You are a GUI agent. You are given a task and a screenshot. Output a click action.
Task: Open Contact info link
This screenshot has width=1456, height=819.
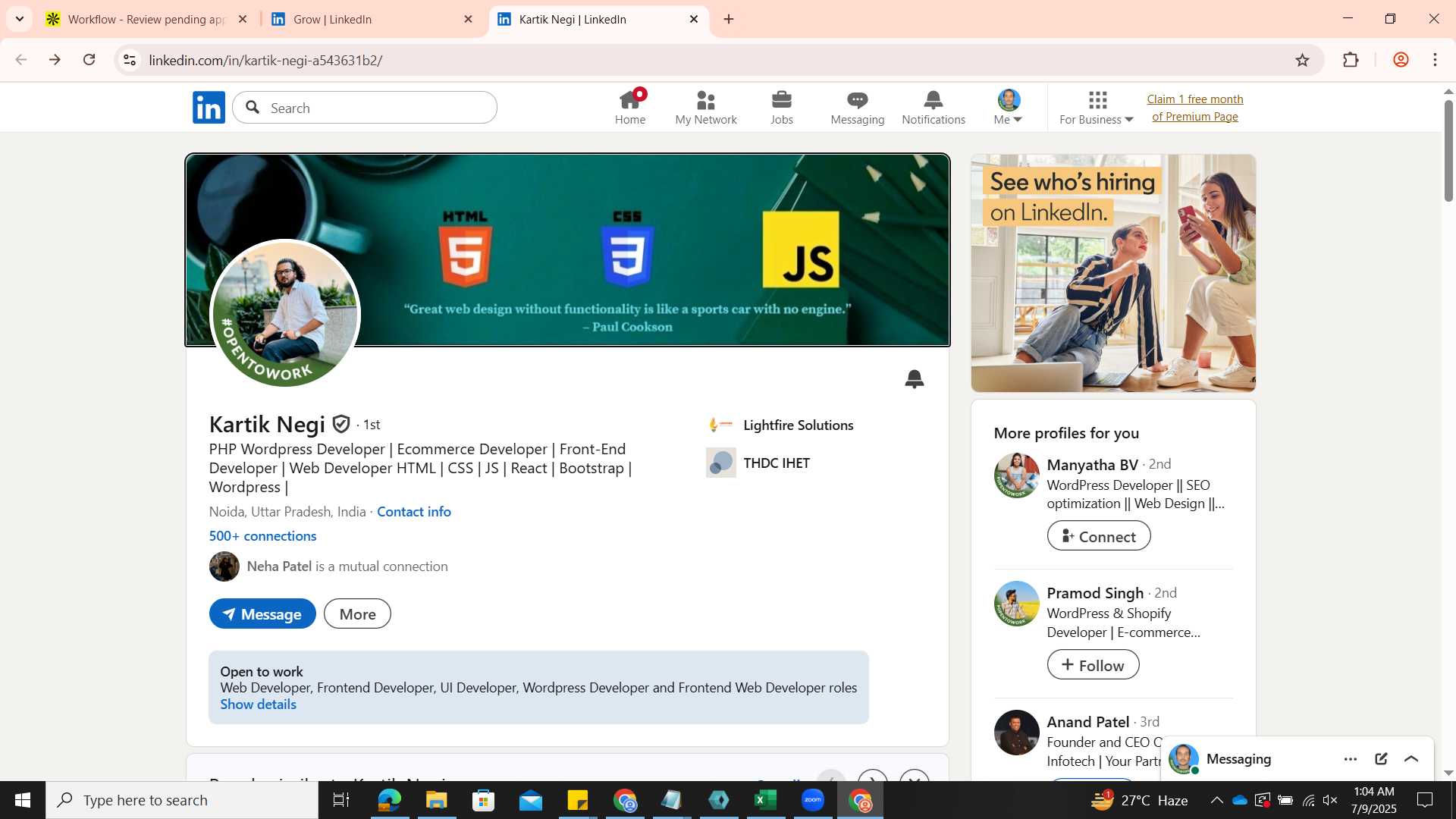[414, 512]
